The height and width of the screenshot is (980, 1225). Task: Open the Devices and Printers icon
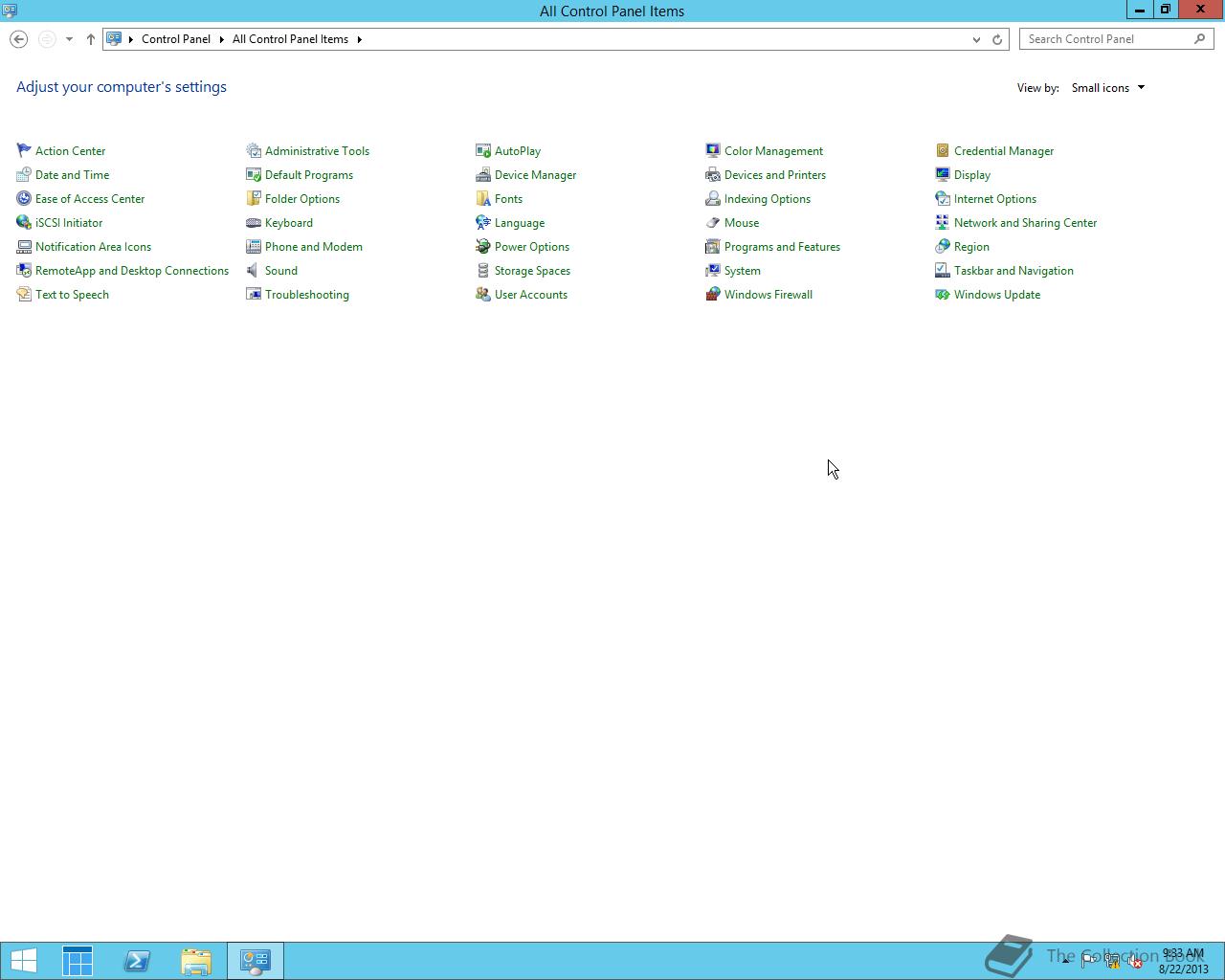tap(713, 174)
